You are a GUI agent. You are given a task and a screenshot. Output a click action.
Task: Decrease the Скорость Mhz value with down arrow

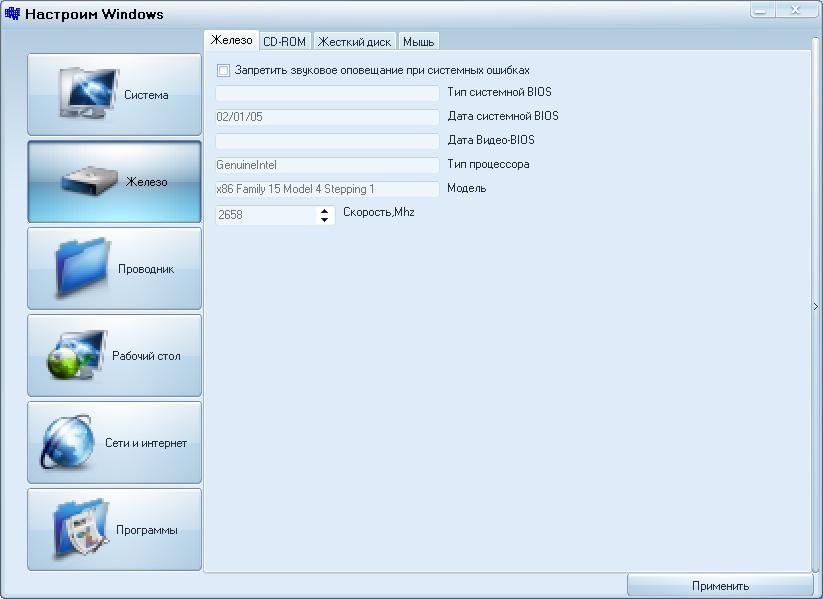(x=324, y=220)
